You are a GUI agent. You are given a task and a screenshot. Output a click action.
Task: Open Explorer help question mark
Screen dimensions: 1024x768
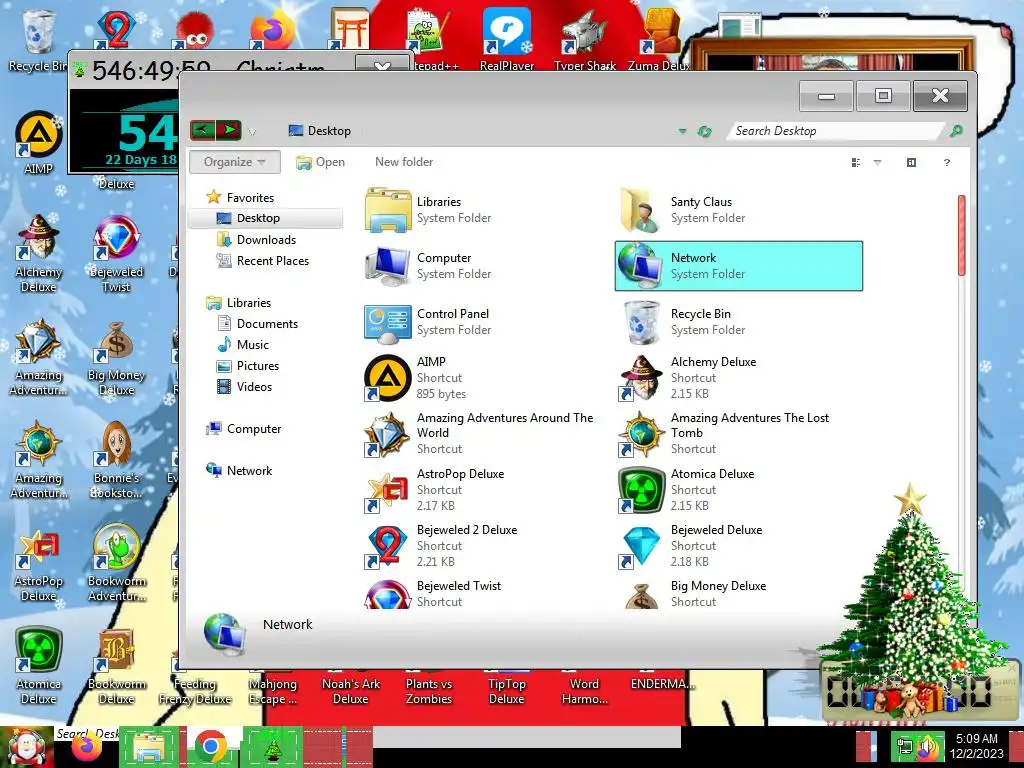point(947,163)
